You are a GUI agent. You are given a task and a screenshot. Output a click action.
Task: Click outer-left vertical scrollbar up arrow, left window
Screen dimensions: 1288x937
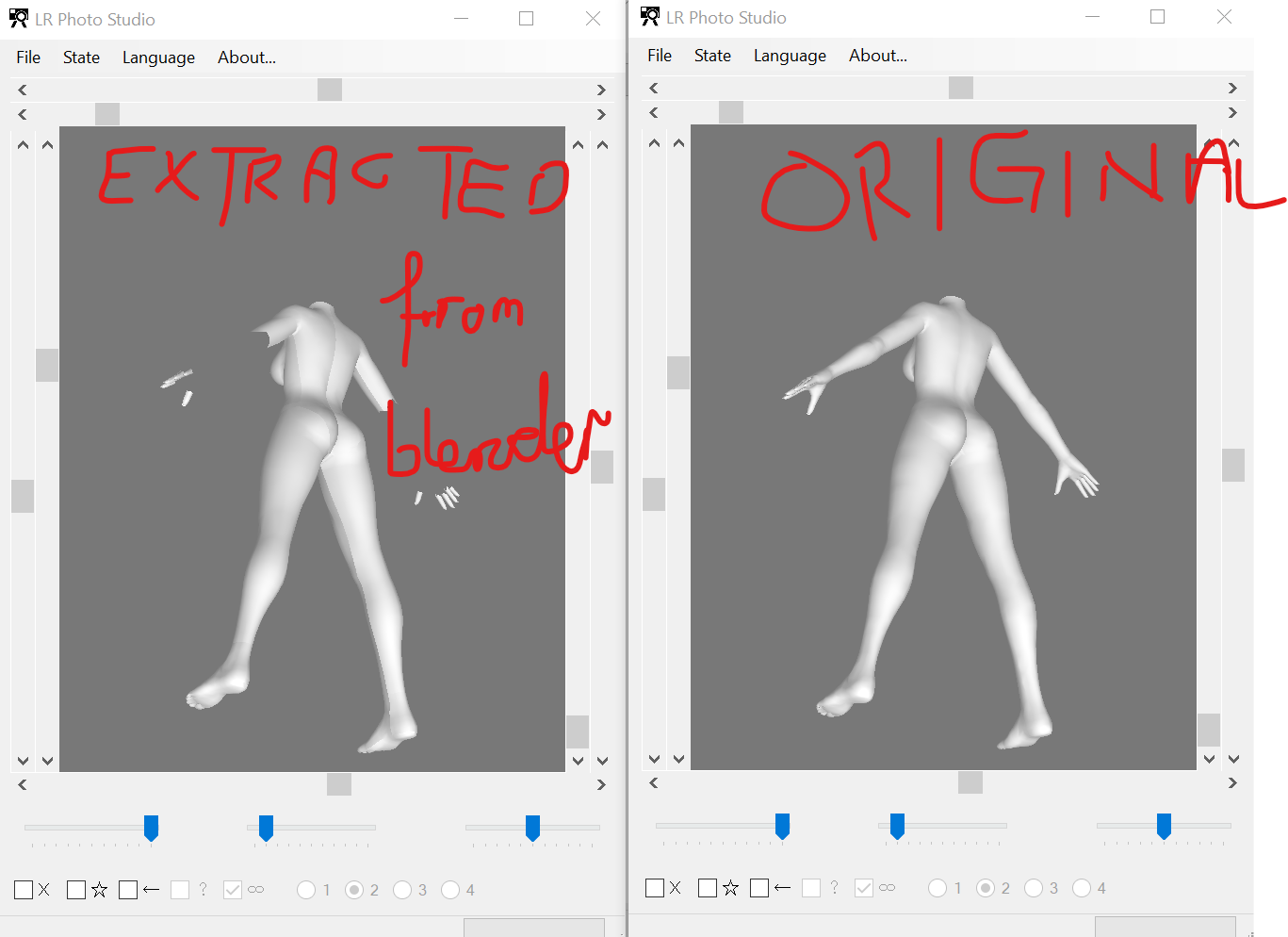(x=23, y=145)
